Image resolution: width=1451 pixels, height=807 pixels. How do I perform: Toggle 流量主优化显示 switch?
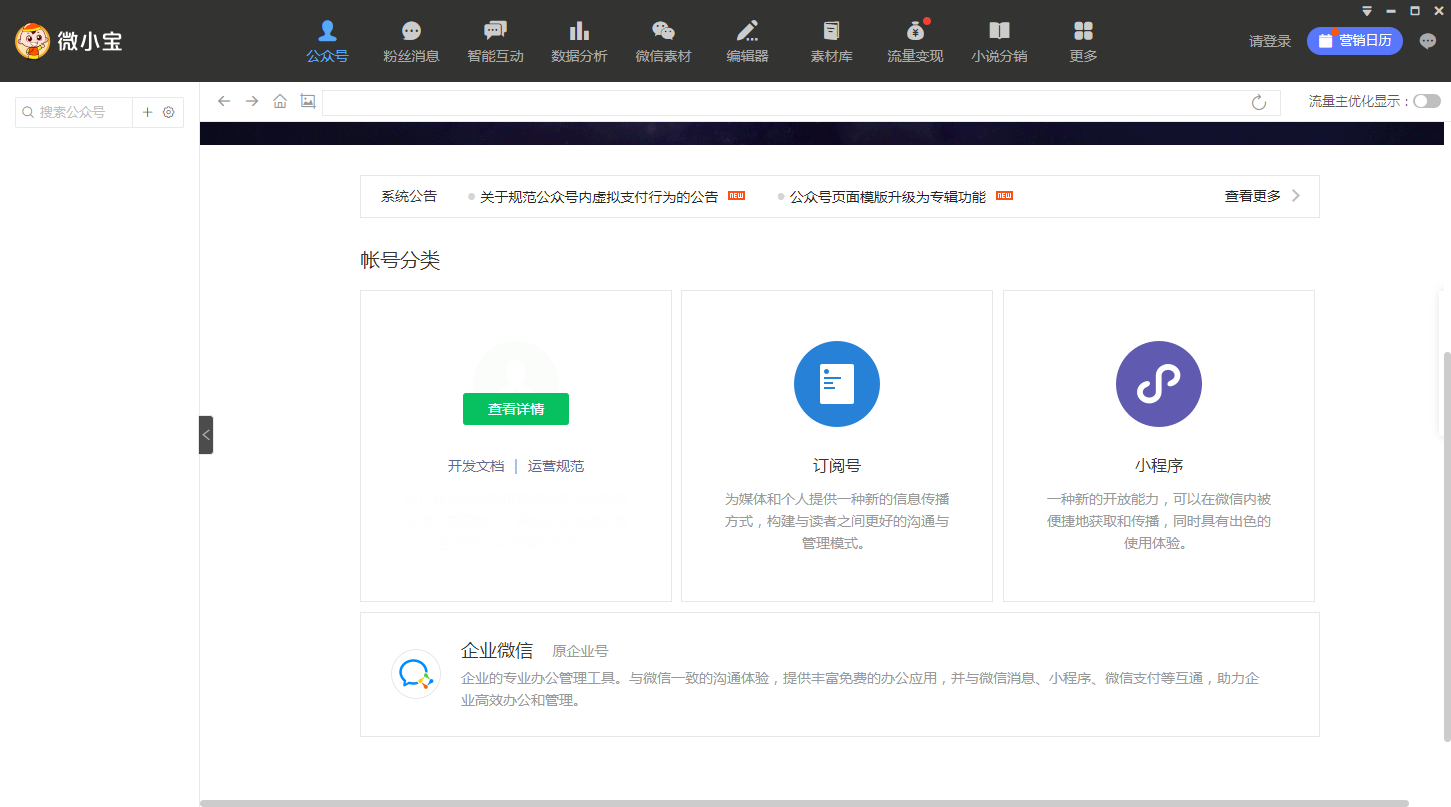tap(1427, 101)
